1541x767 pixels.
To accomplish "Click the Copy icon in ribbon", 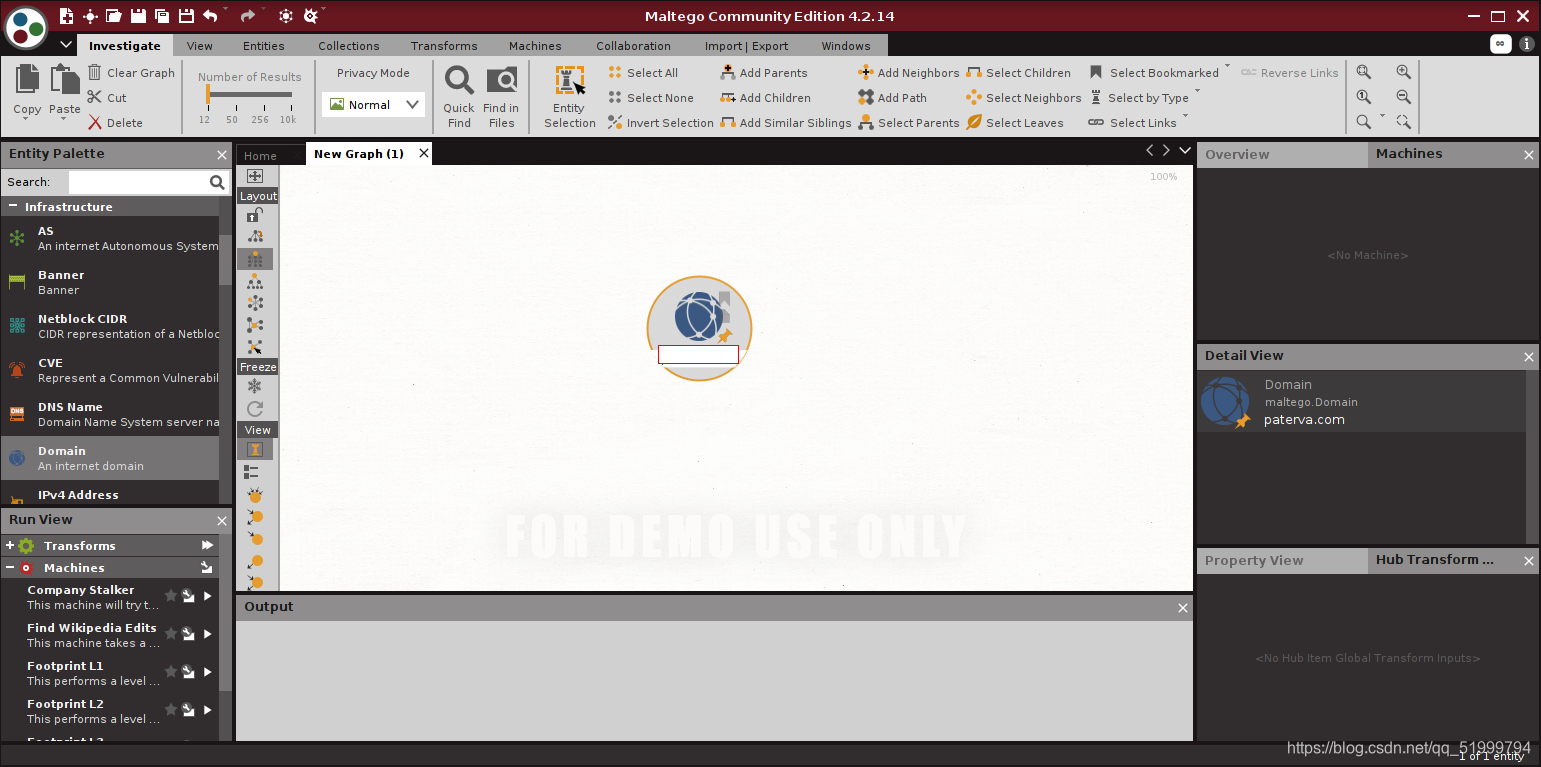I will [27, 80].
